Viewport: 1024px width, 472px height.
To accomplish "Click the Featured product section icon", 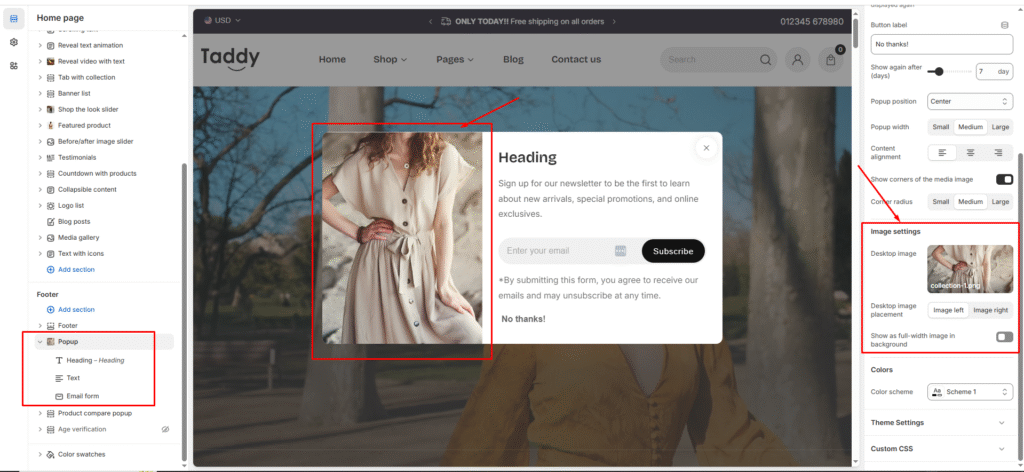I will [x=50, y=125].
